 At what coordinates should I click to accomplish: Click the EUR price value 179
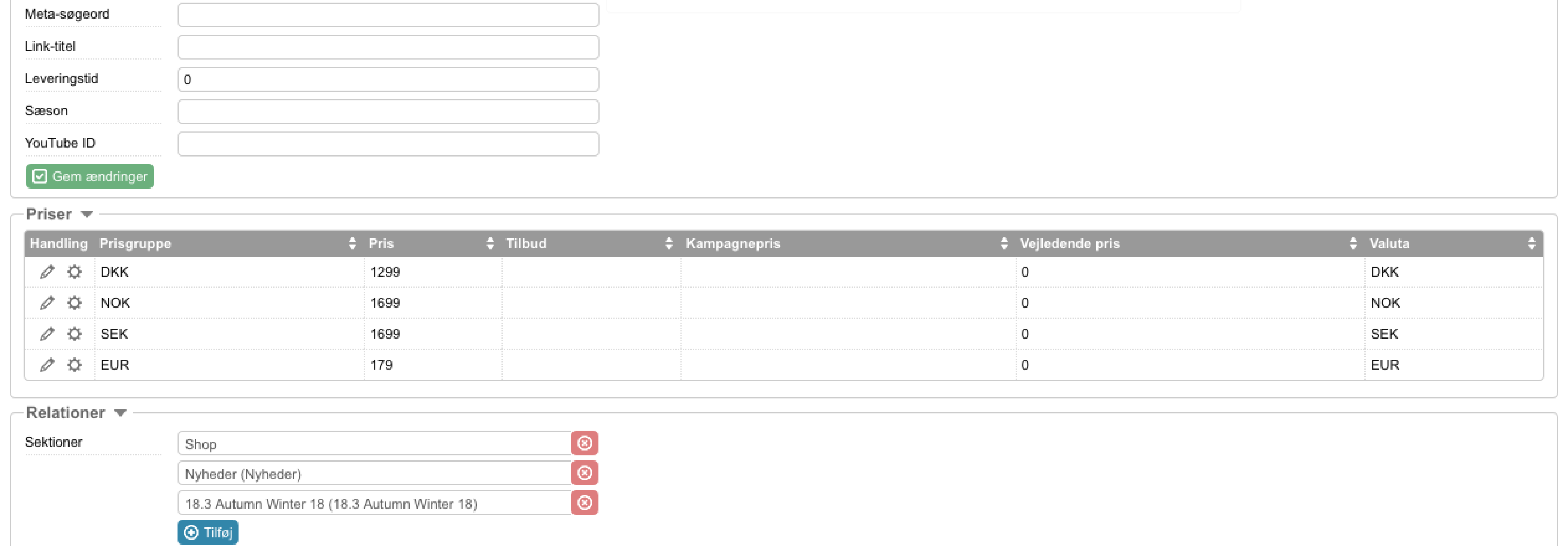(x=382, y=365)
